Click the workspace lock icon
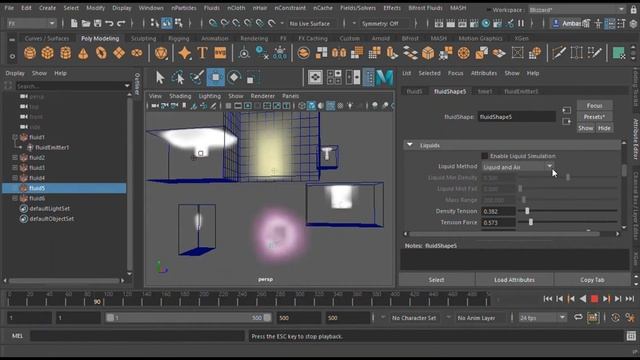 coord(633,9)
